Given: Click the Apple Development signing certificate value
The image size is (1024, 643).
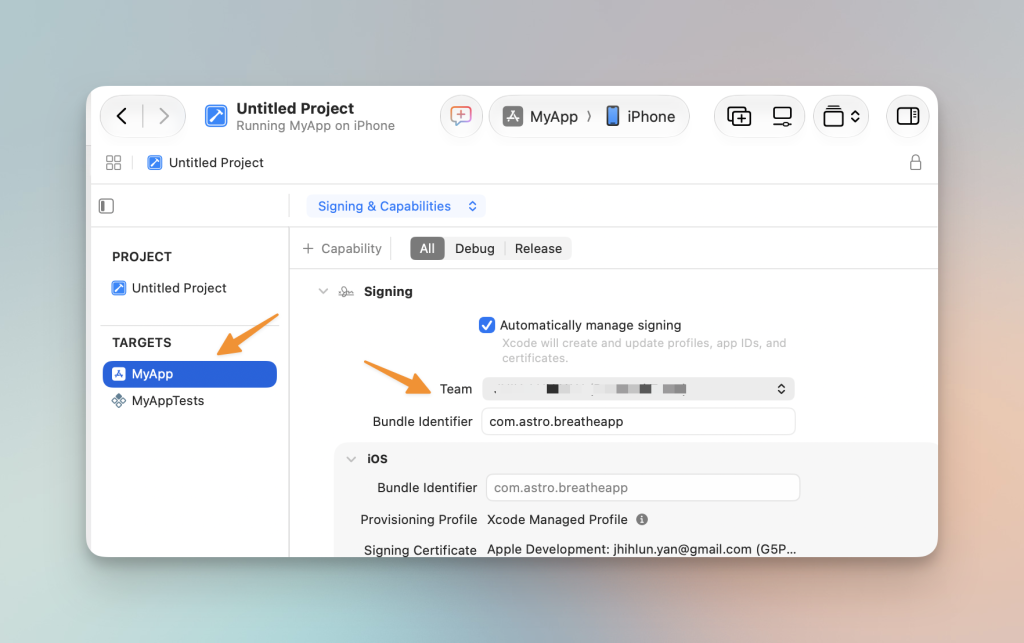Looking at the screenshot, I should [641, 550].
